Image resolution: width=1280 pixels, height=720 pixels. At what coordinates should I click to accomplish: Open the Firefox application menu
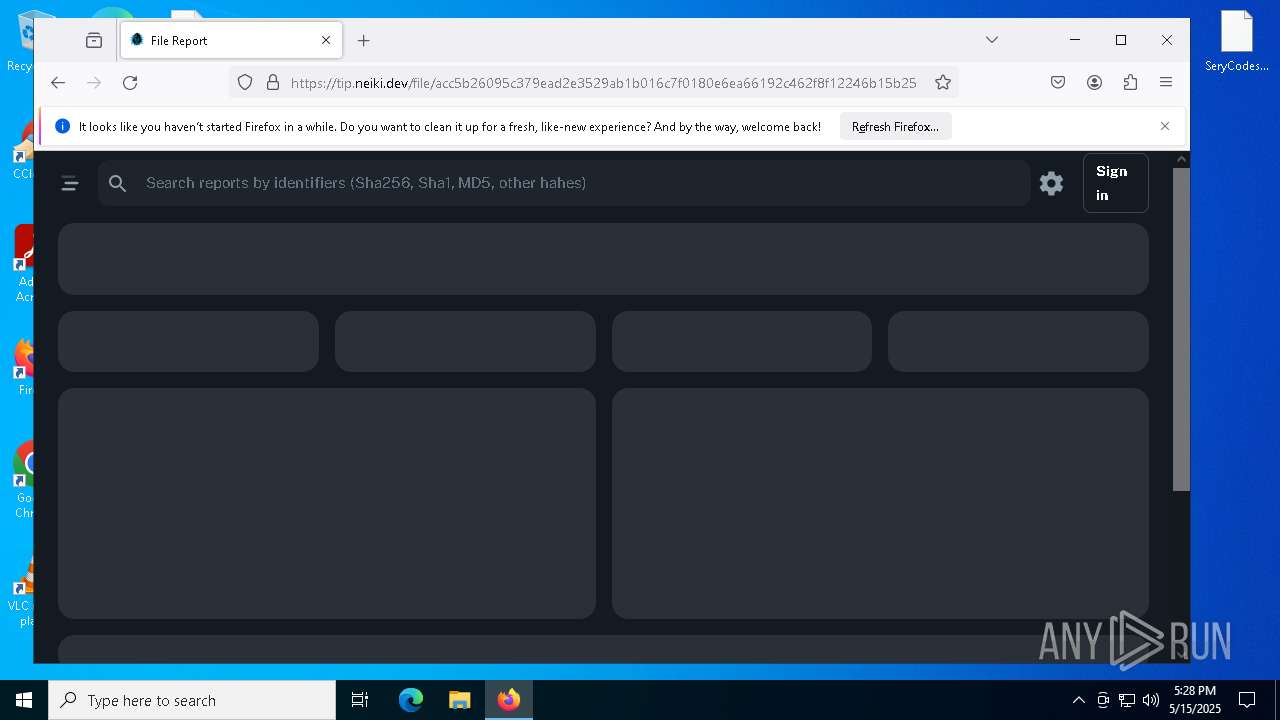point(1166,83)
